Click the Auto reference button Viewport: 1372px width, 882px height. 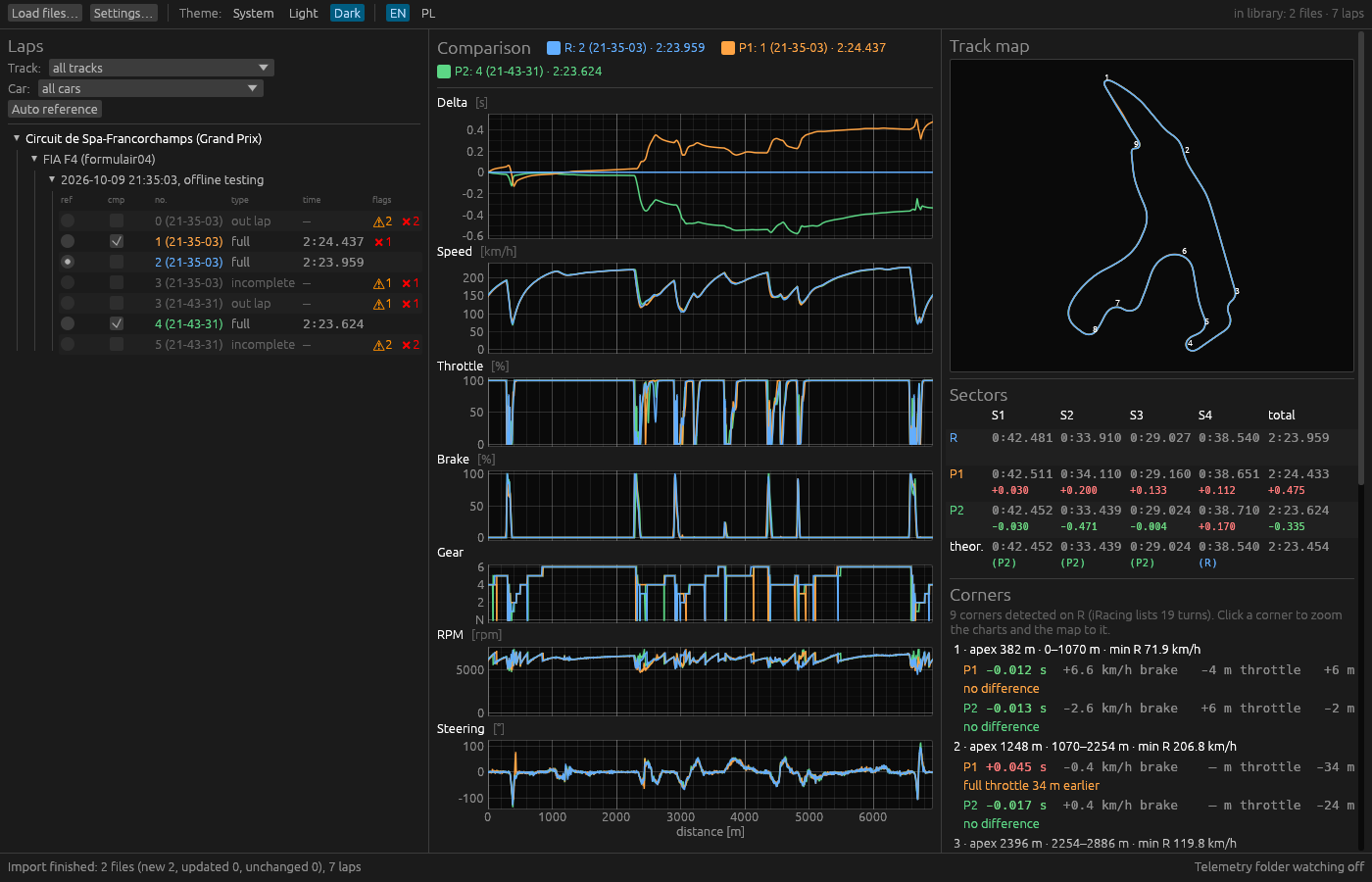point(55,109)
